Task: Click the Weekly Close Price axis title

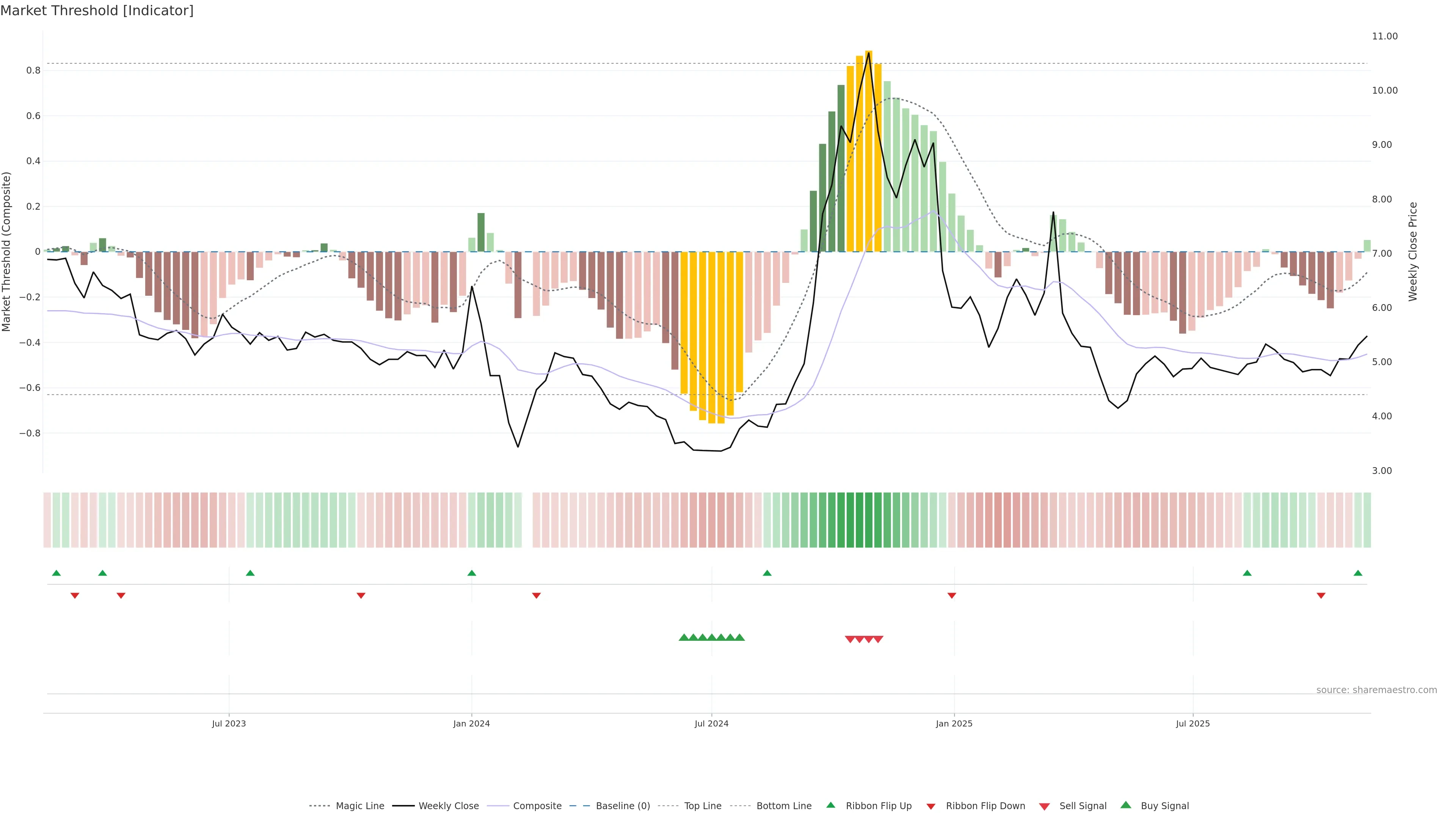Action: pos(1412,251)
